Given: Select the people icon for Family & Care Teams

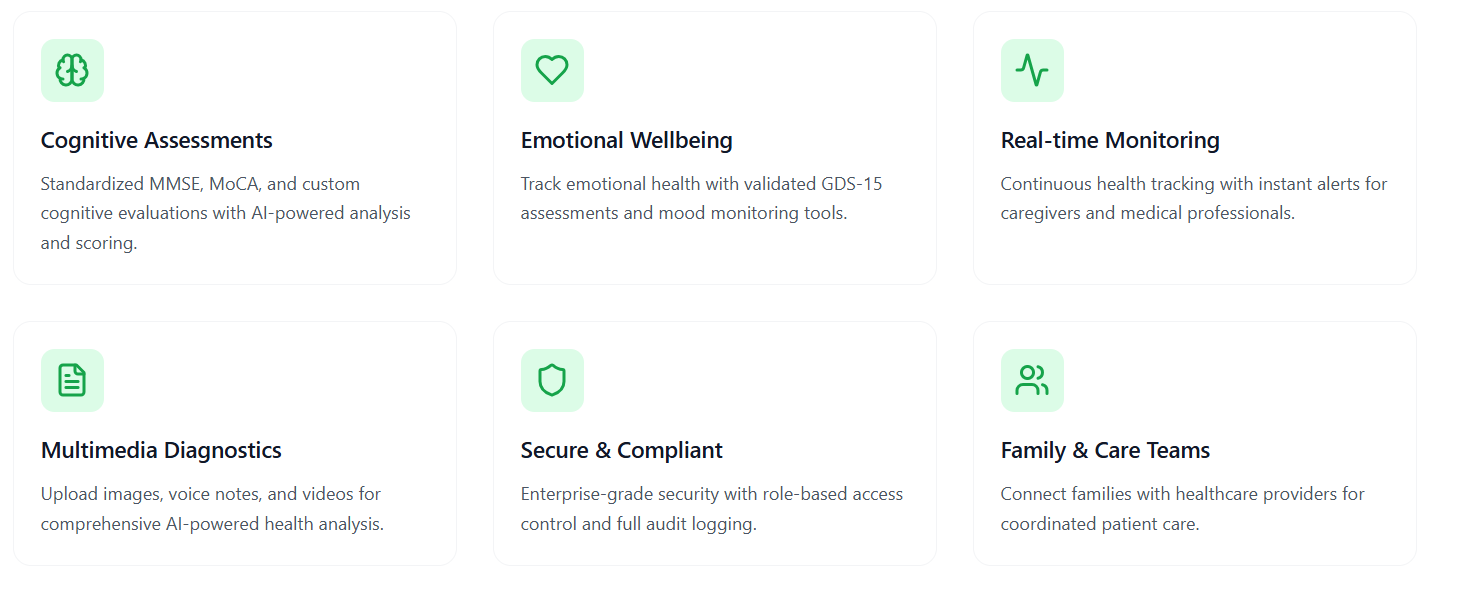Looking at the screenshot, I should tap(1031, 380).
